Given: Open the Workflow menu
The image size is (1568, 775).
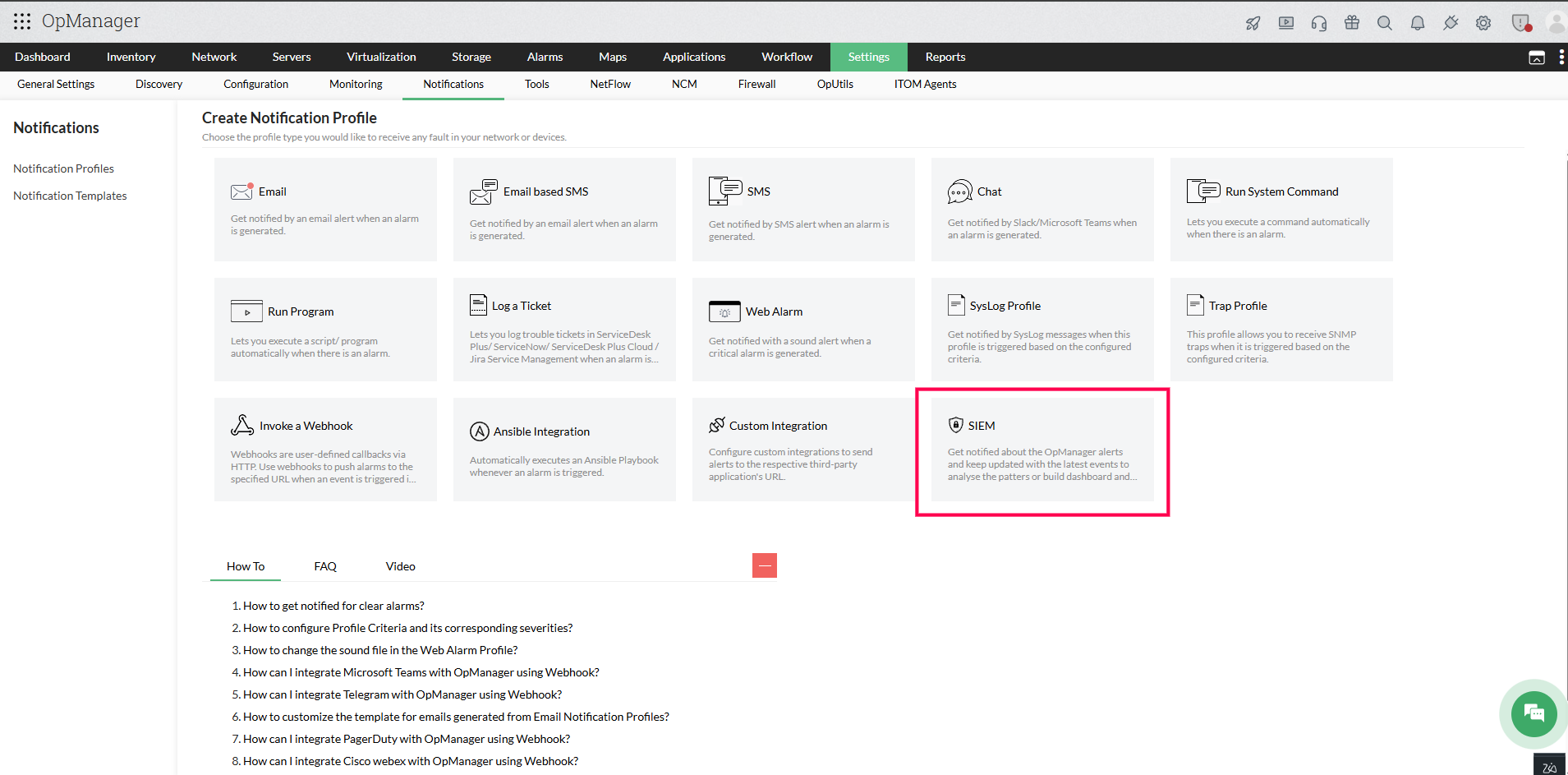Looking at the screenshot, I should 787,57.
